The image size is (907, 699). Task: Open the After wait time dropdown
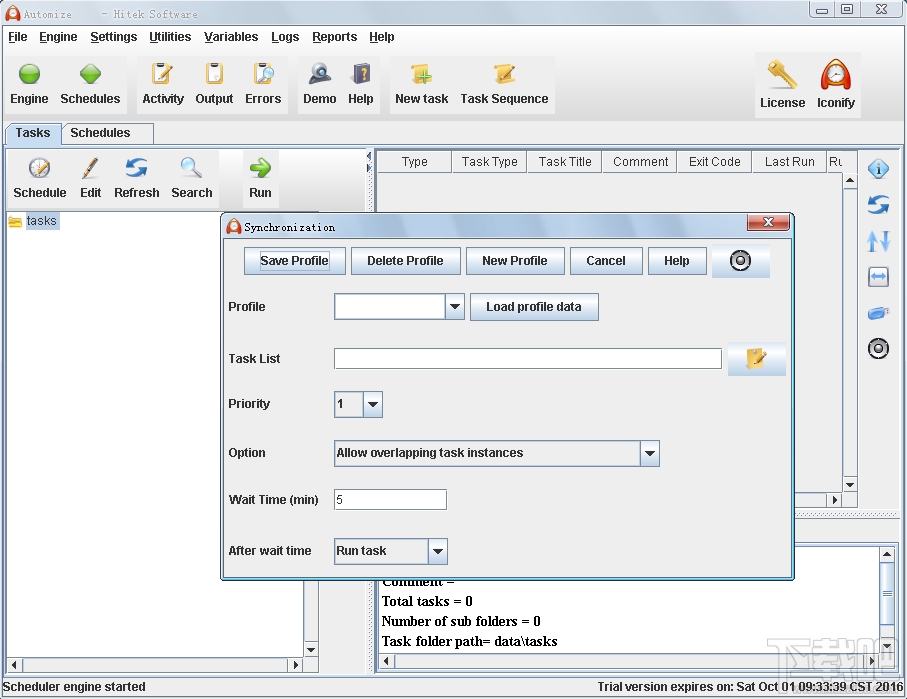point(437,551)
